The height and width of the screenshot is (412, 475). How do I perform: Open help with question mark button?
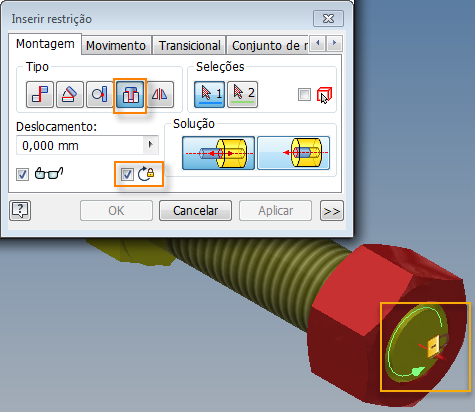tap(20, 210)
